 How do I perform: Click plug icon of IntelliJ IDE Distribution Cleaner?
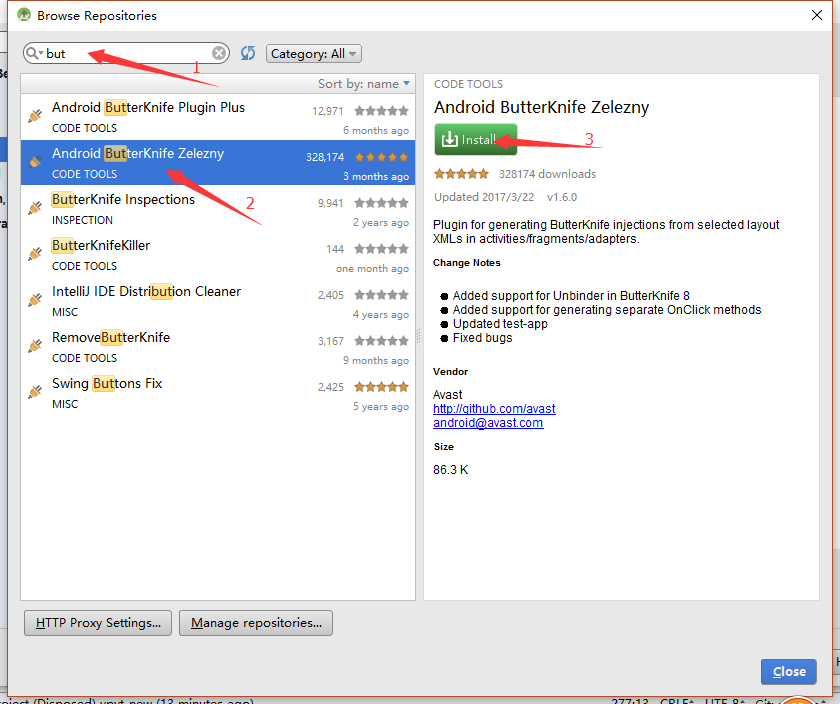coord(35,299)
